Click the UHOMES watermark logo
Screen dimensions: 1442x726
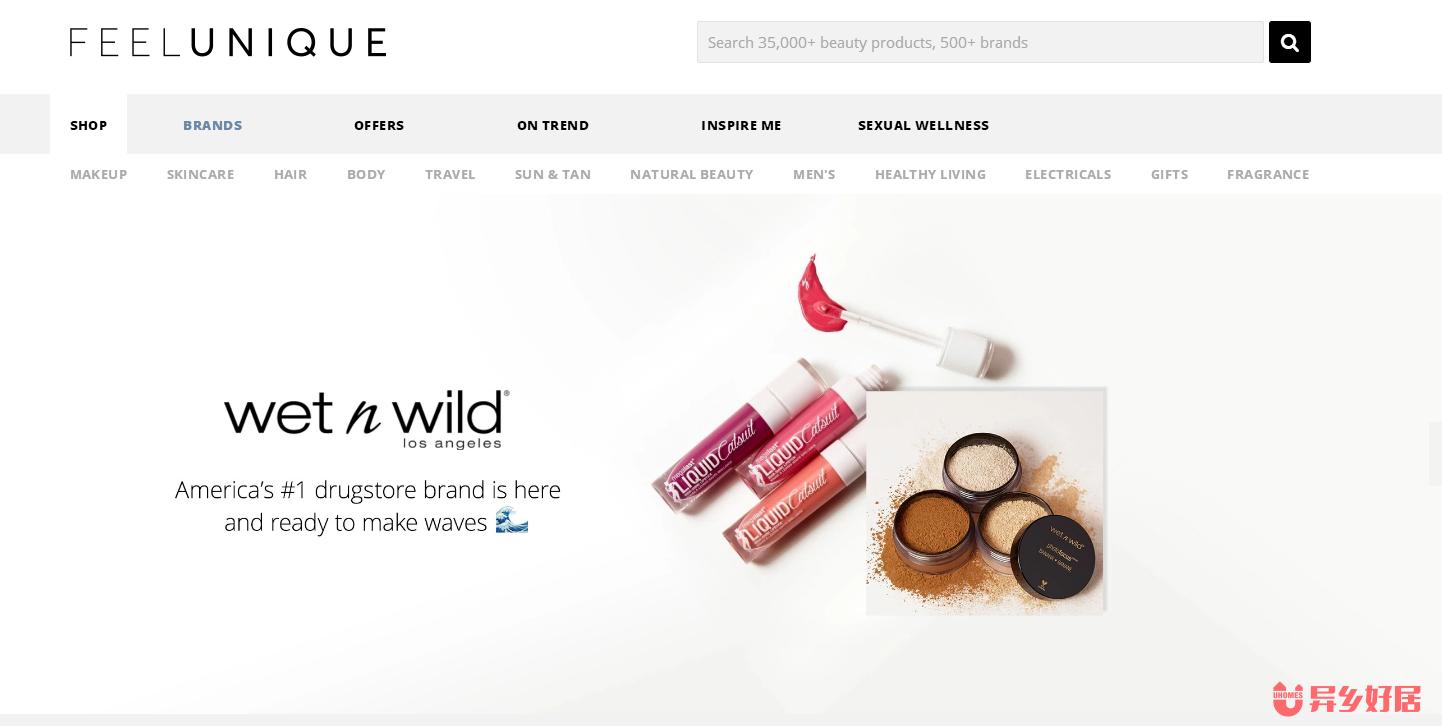point(1346,698)
